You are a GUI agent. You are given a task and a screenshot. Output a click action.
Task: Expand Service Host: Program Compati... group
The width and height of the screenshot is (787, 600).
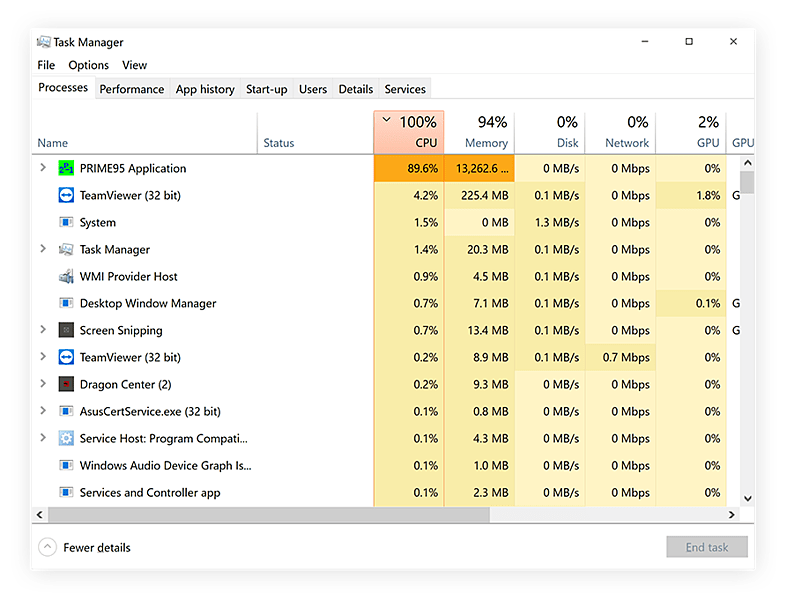click(43, 437)
